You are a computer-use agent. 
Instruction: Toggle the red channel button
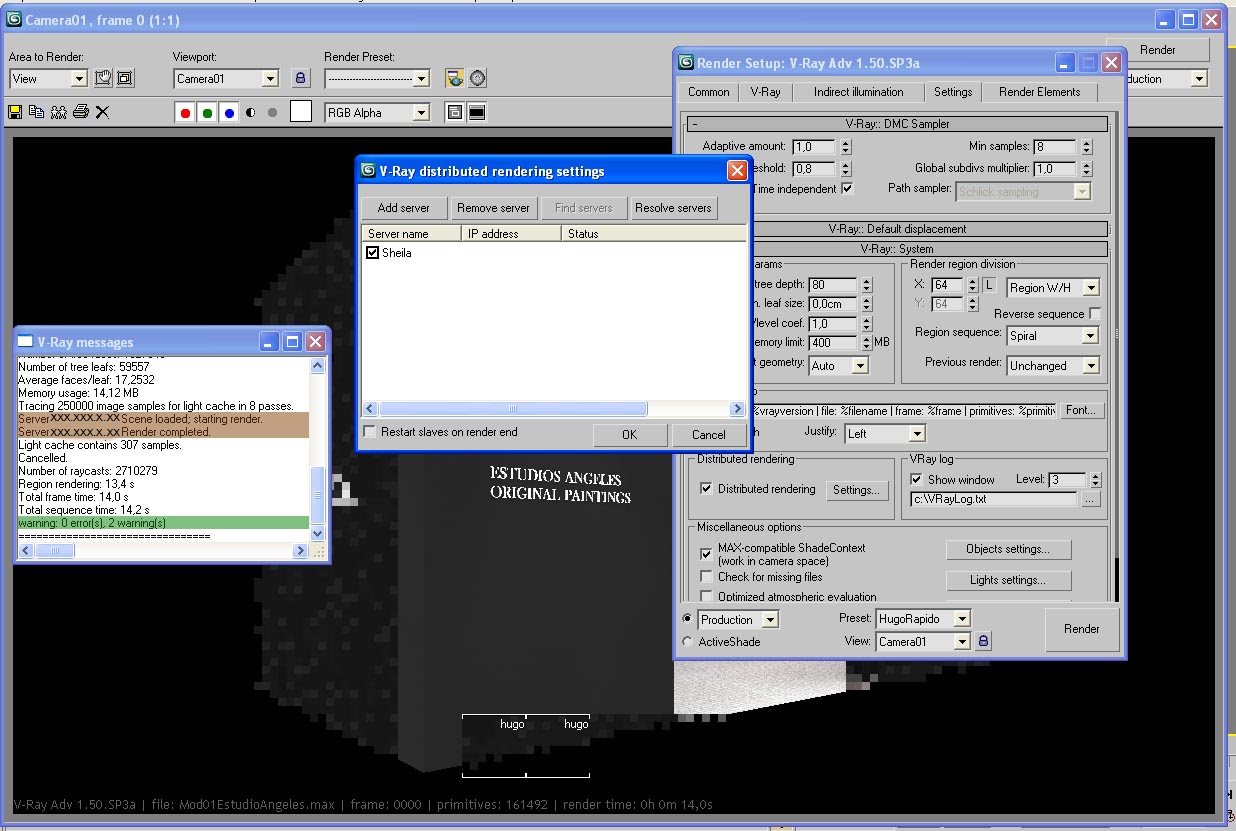pyautogui.click(x=185, y=113)
